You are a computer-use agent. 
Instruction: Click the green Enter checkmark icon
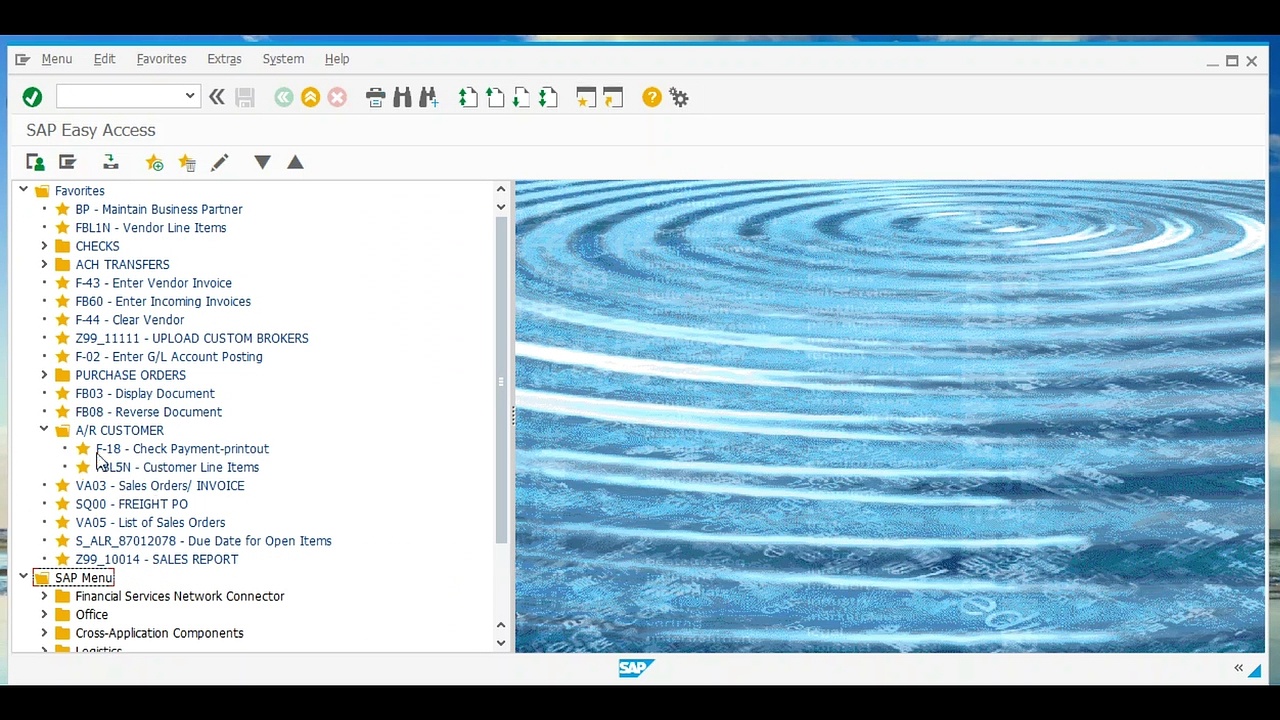click(32, 97)
